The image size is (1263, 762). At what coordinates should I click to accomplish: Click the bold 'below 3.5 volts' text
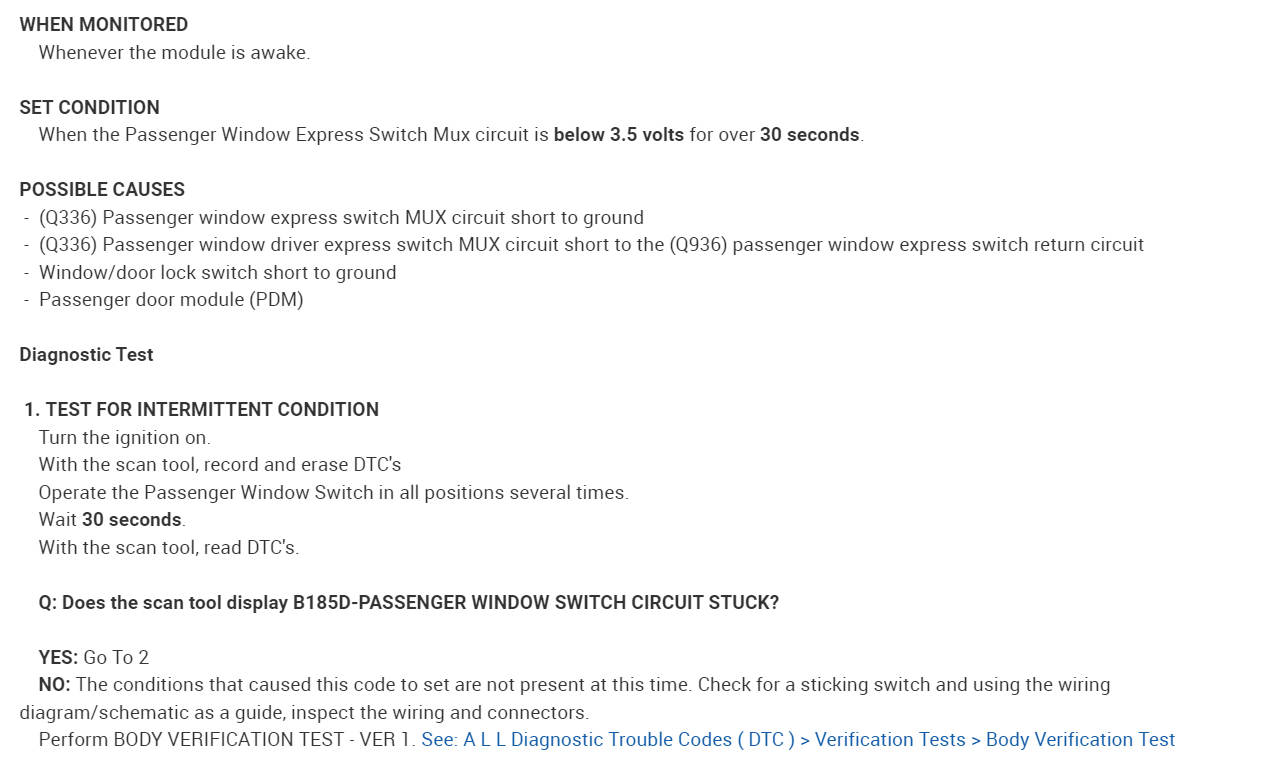point(618,135)
